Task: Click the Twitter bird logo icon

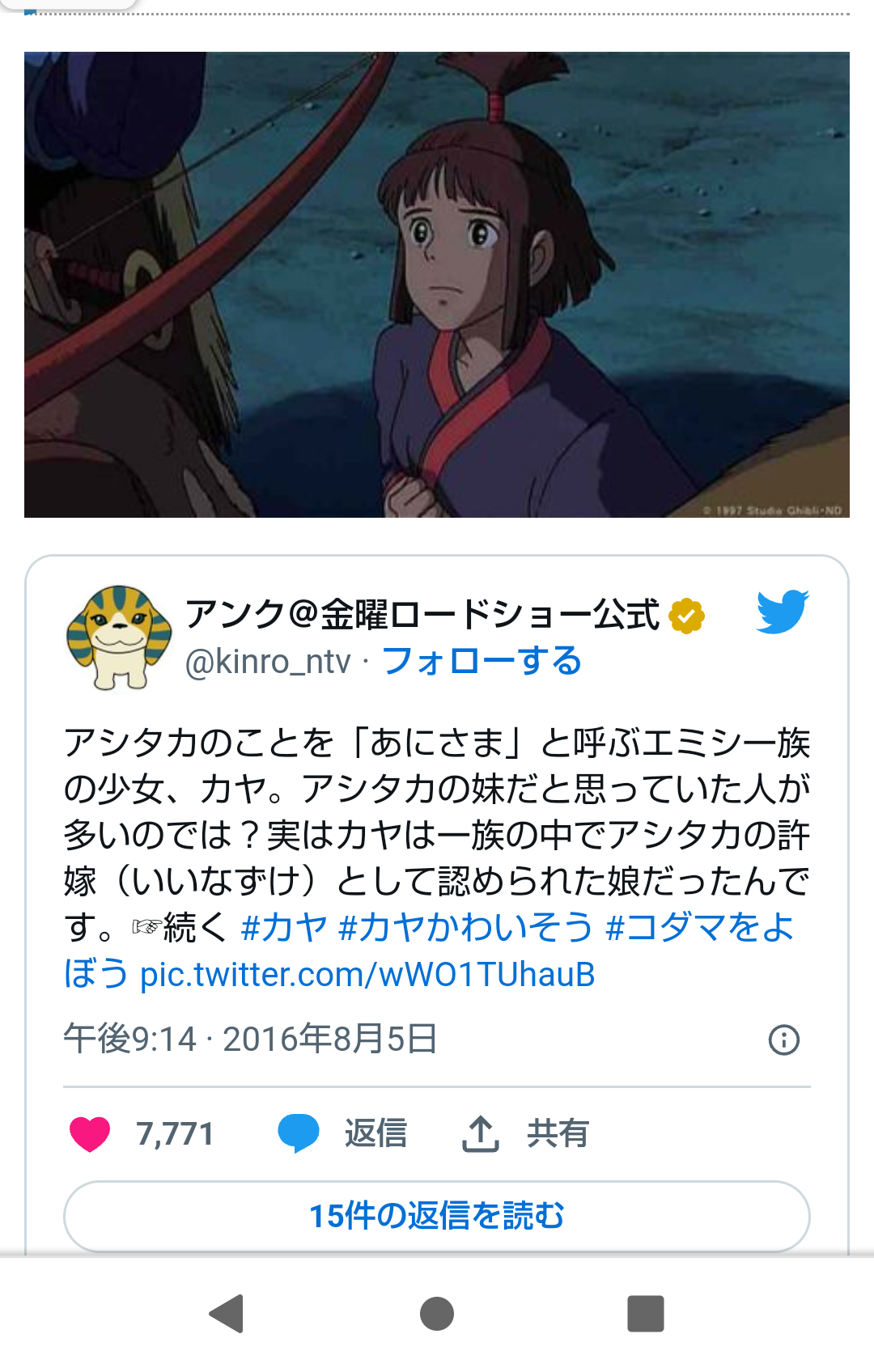Action: (783, 611)
